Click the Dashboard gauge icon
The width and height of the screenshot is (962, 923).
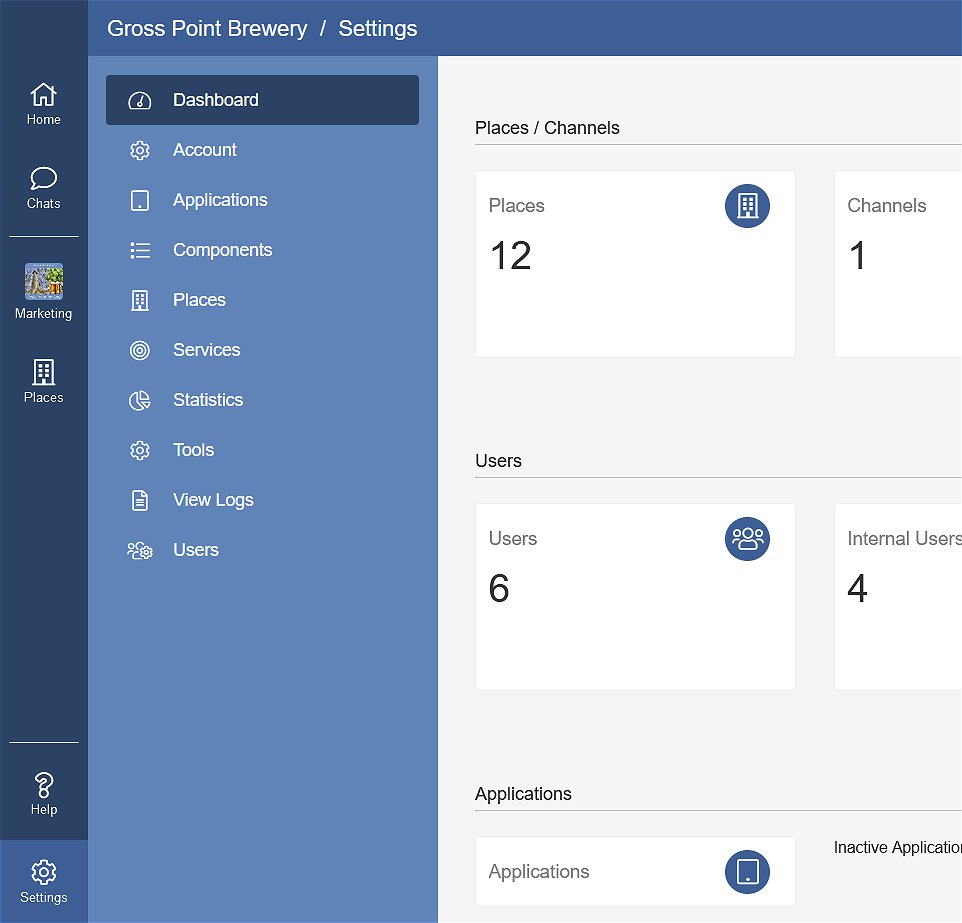pyautogui.click(x=140, y=100)
